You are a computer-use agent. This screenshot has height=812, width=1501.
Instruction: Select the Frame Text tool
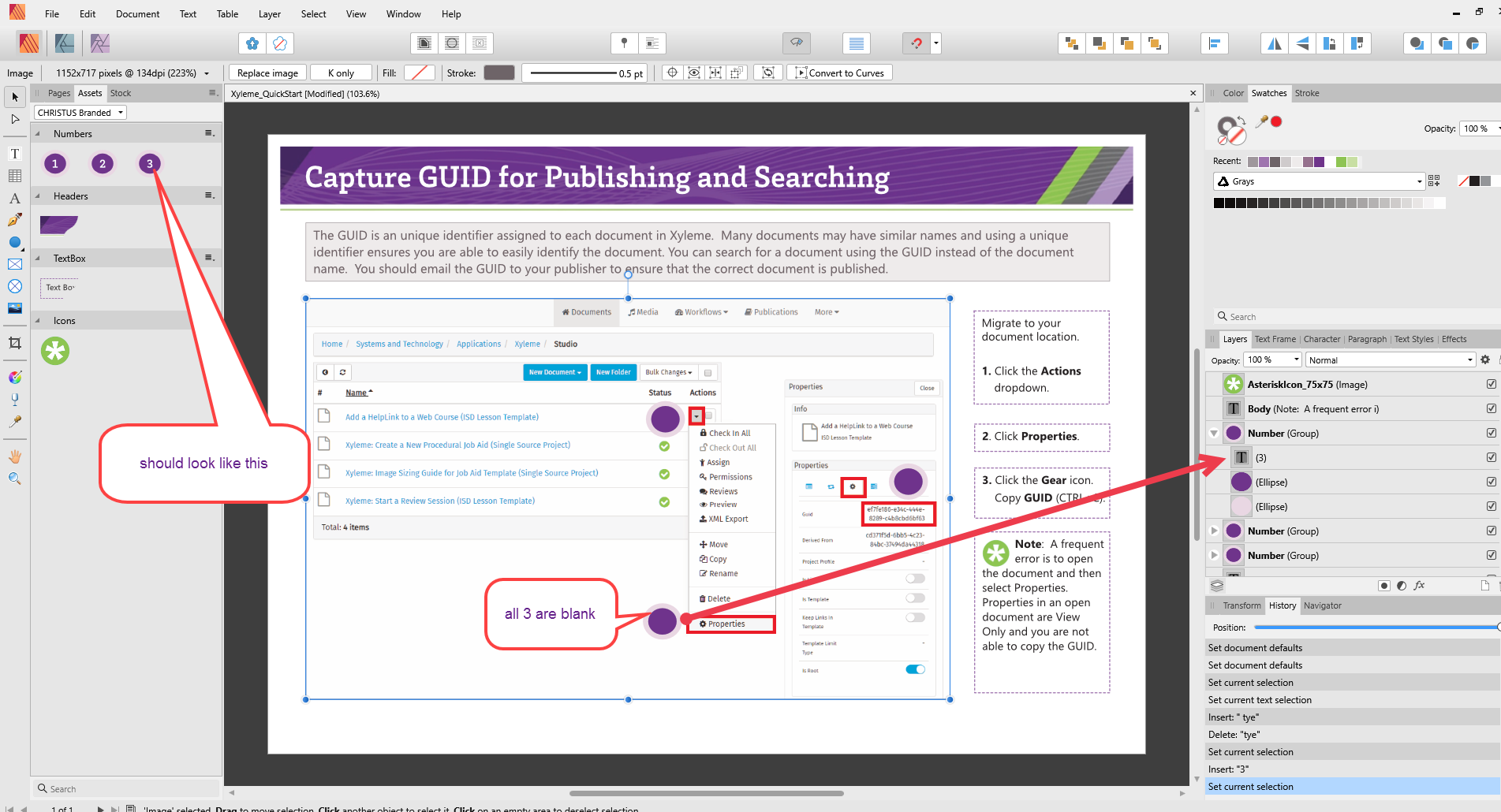click(x=15, y=154)
